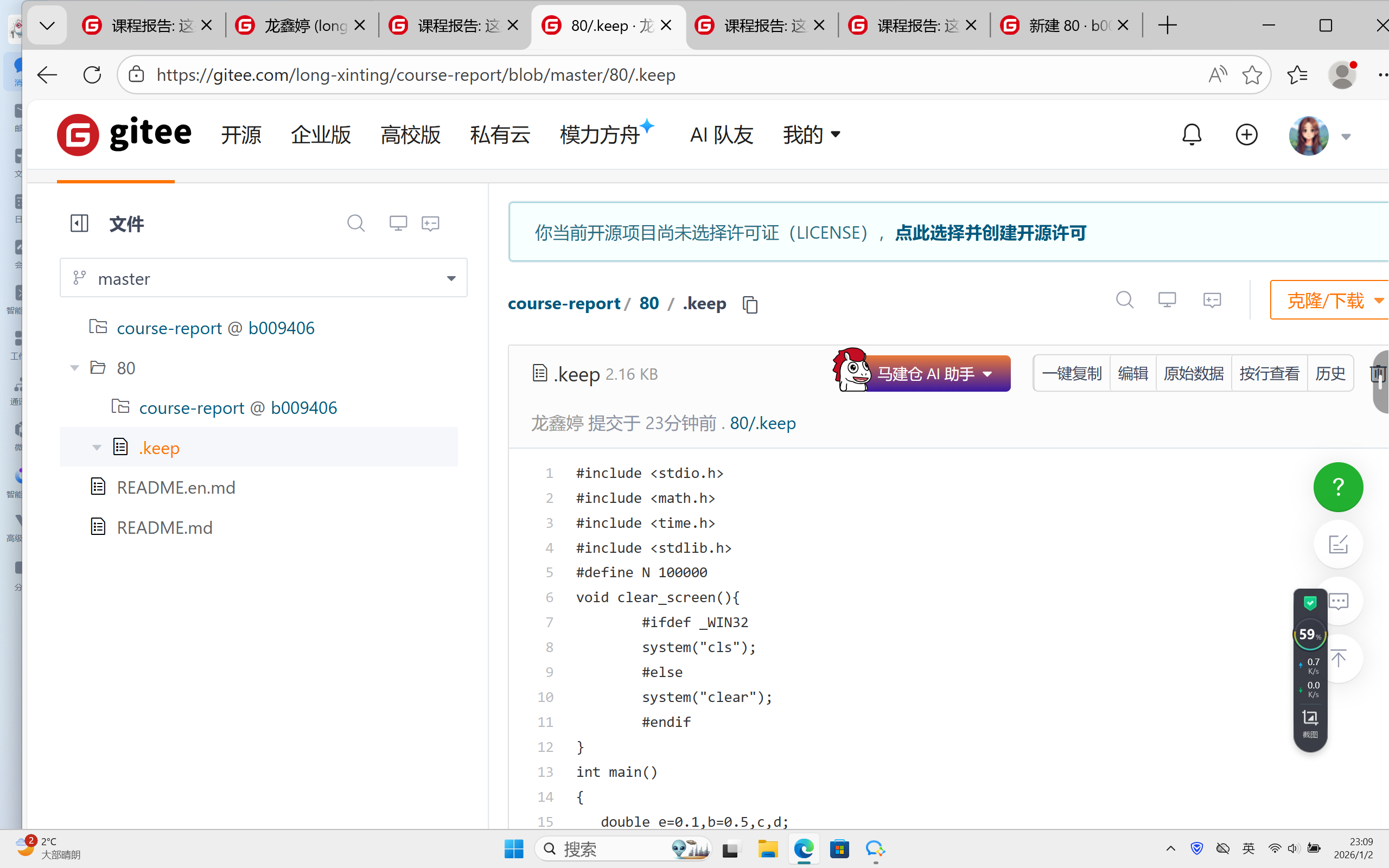Screen dimensions: 1389x868
Task: Click the plus create-new icon in header
Action: pos(1246,135)
